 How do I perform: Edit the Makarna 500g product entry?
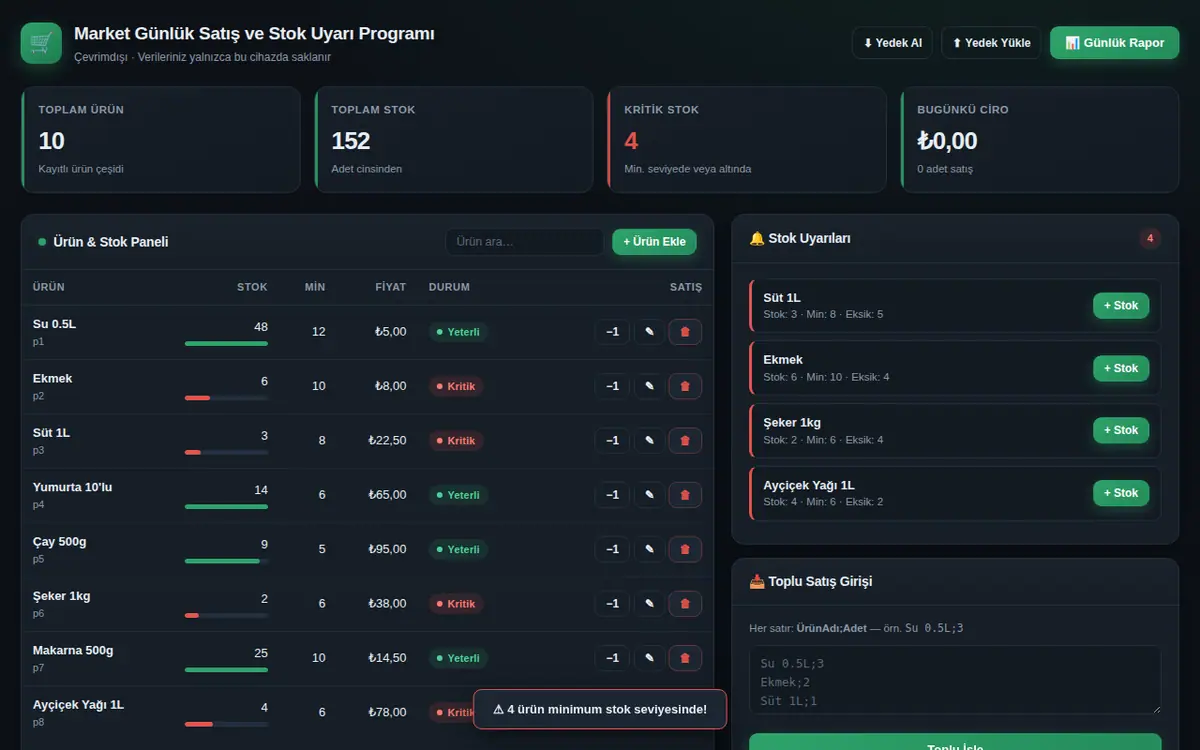(x=649, y=658)
